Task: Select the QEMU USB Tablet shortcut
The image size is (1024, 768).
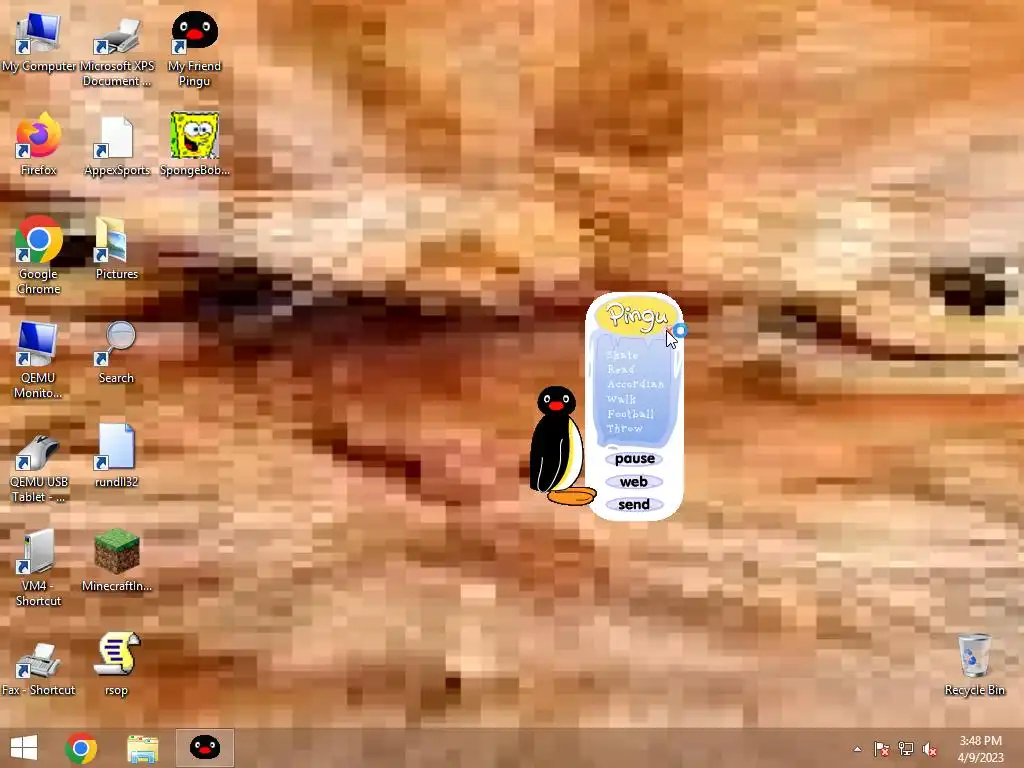Action: click(38, 468)
